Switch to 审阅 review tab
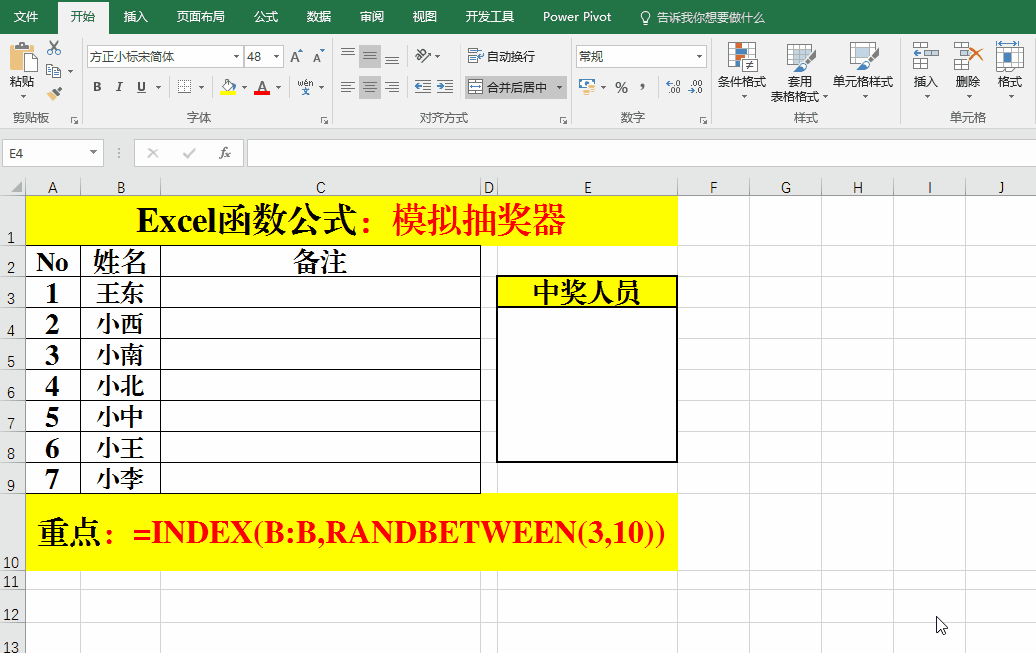 click(371, 17)
